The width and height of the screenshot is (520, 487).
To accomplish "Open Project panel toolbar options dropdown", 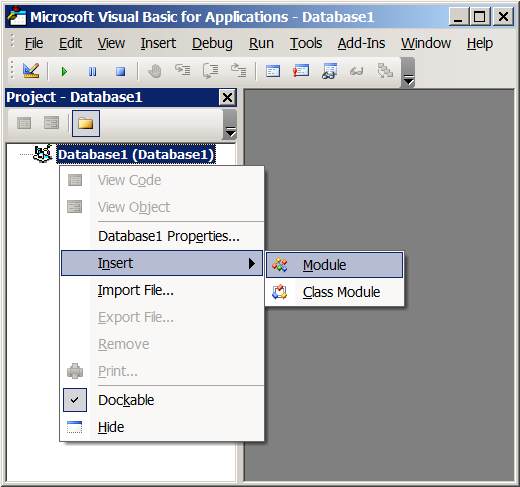I will (230, 125).
